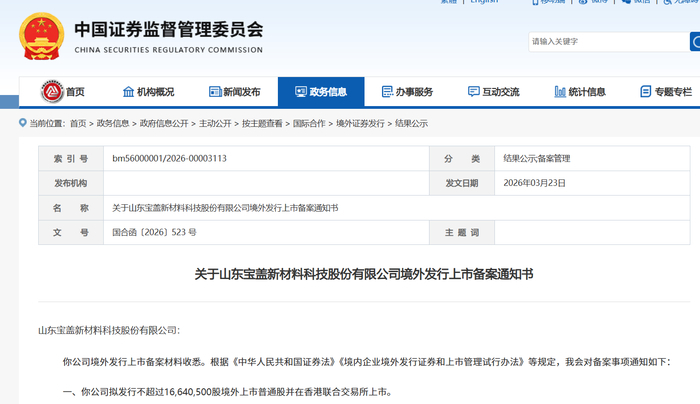Click the newspaper icon for 新闻发布

215,92
